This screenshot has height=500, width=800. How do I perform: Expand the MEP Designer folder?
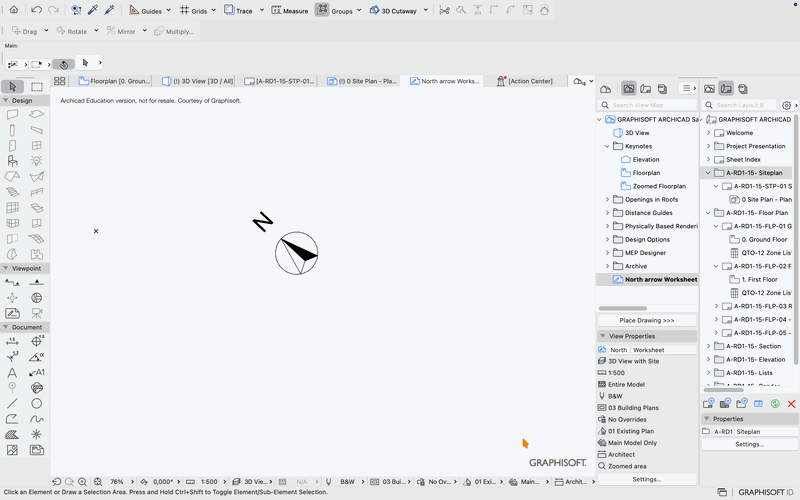[x=607, y=253]
